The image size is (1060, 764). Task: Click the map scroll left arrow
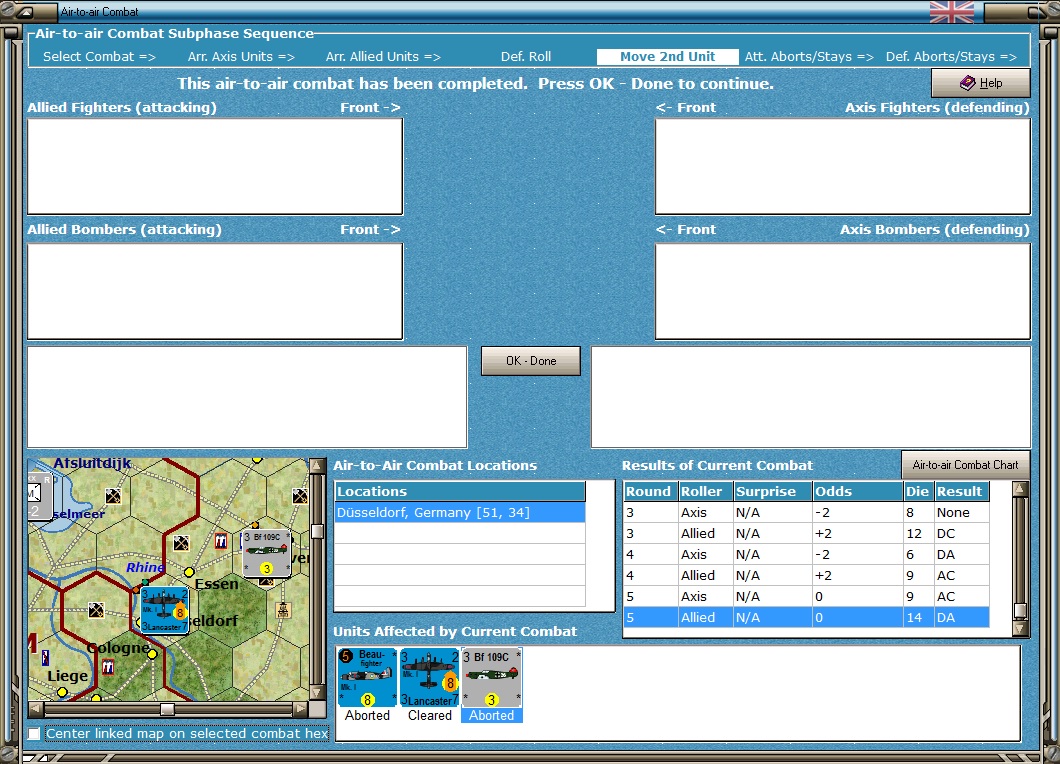(x=36, y=709)
